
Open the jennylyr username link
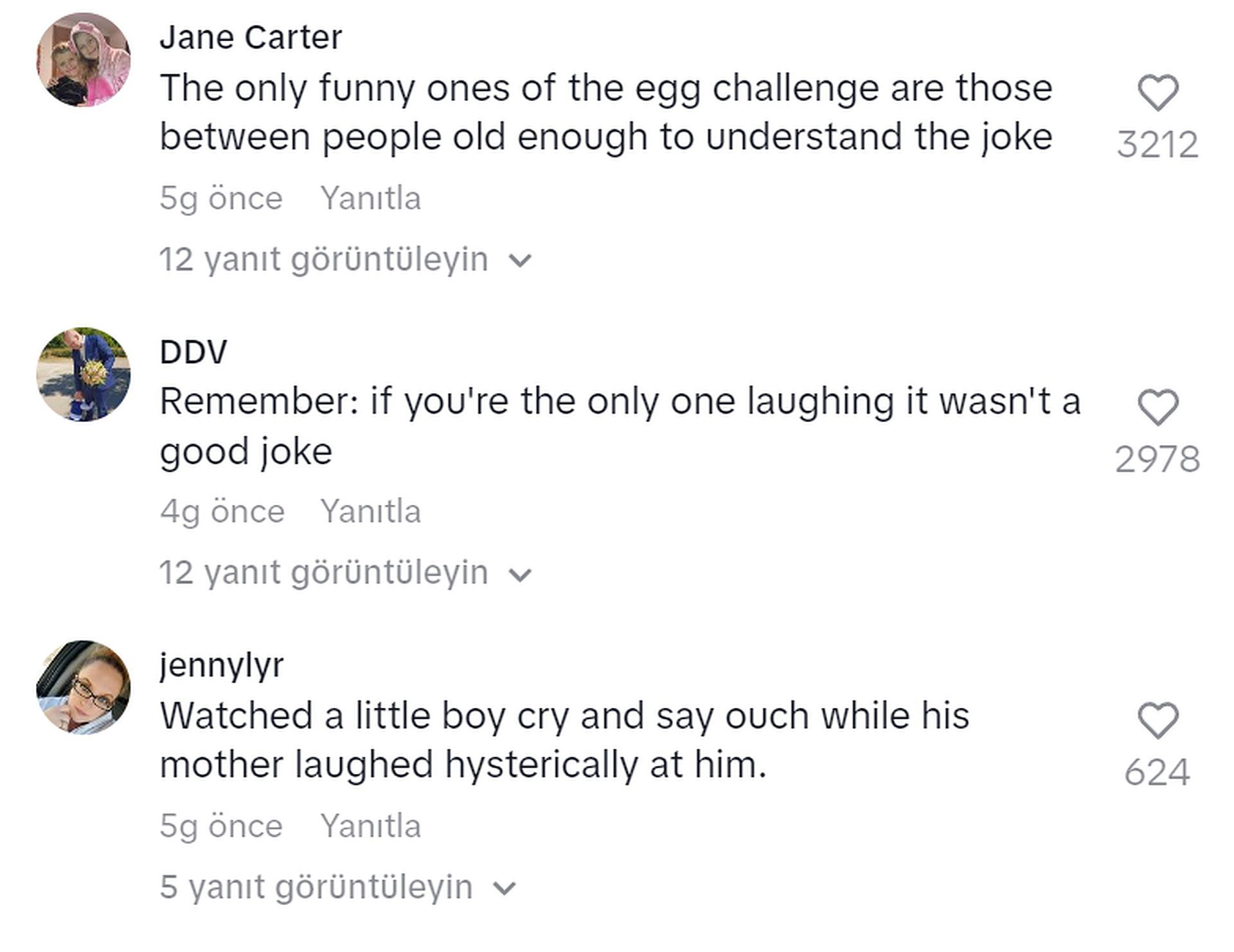(222, 666)
